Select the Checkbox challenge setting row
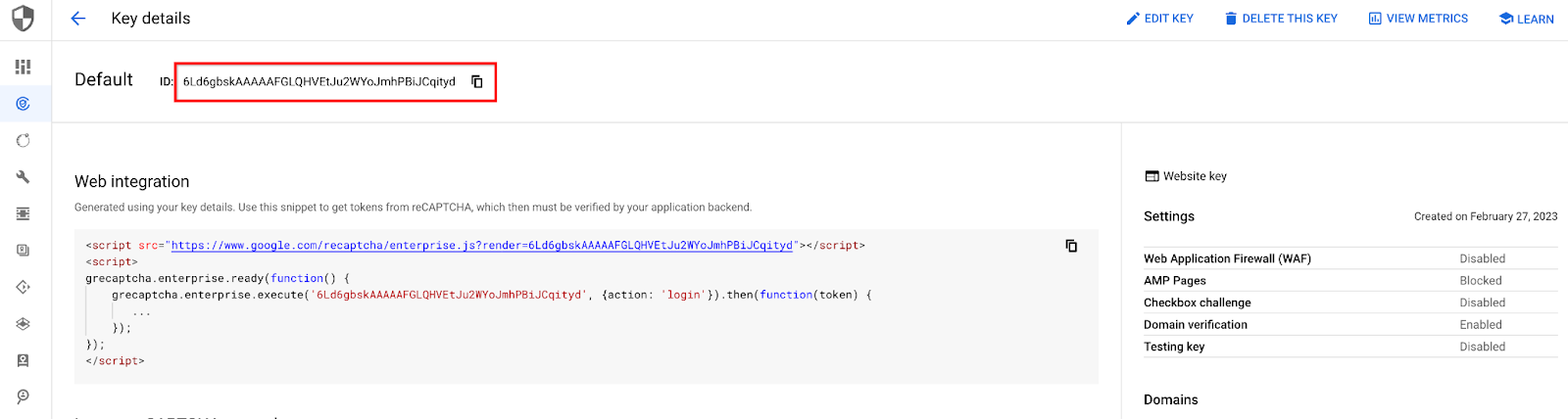 [x=1349, y=303]
